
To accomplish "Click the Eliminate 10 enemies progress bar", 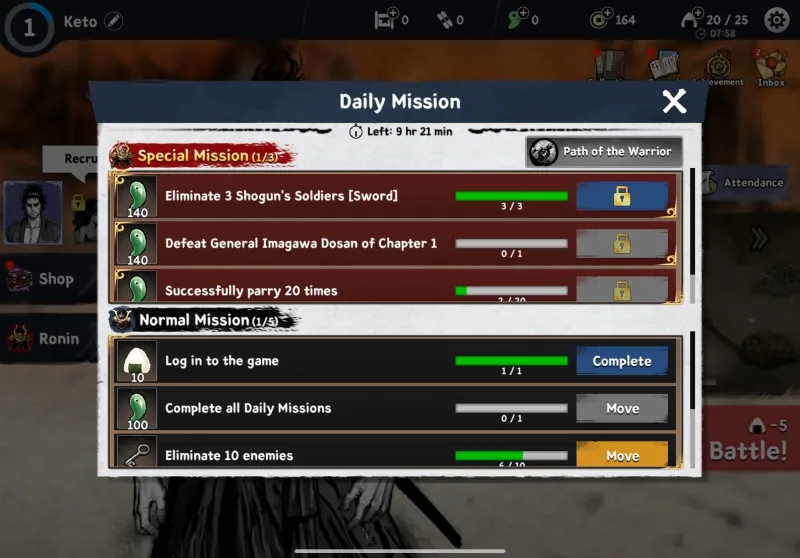I will (x=511, y=455).
